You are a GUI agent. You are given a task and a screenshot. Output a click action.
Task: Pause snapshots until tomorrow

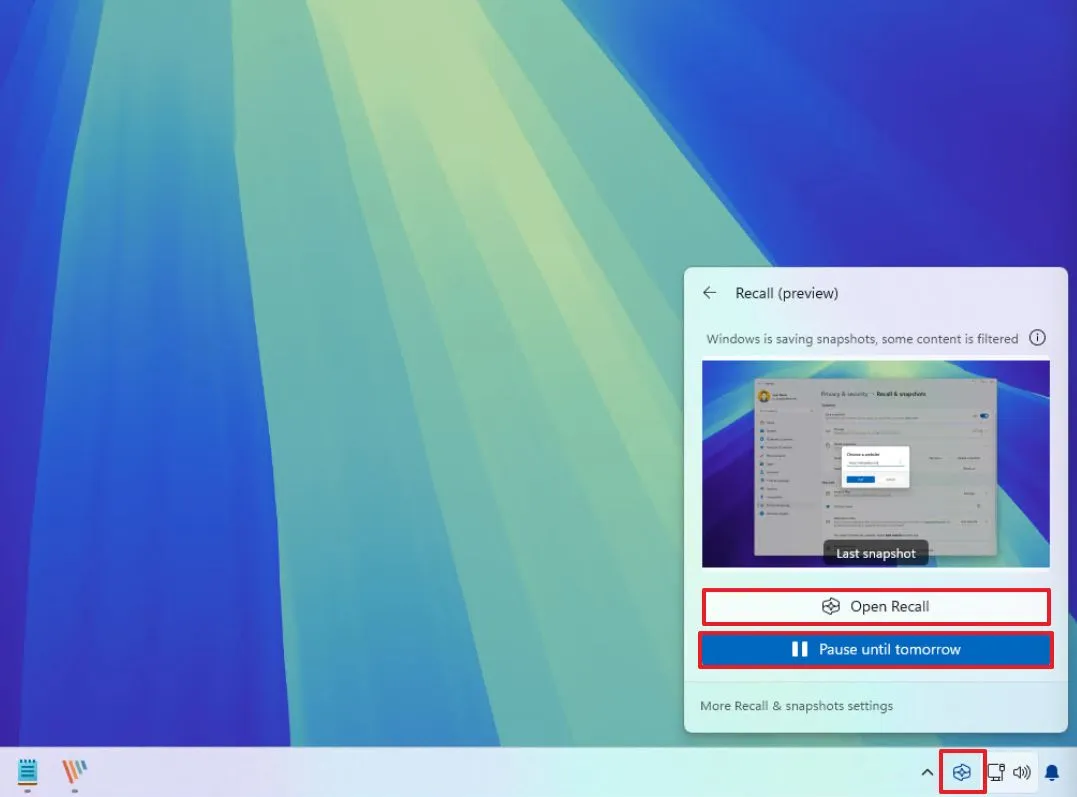tap(875, 649)
